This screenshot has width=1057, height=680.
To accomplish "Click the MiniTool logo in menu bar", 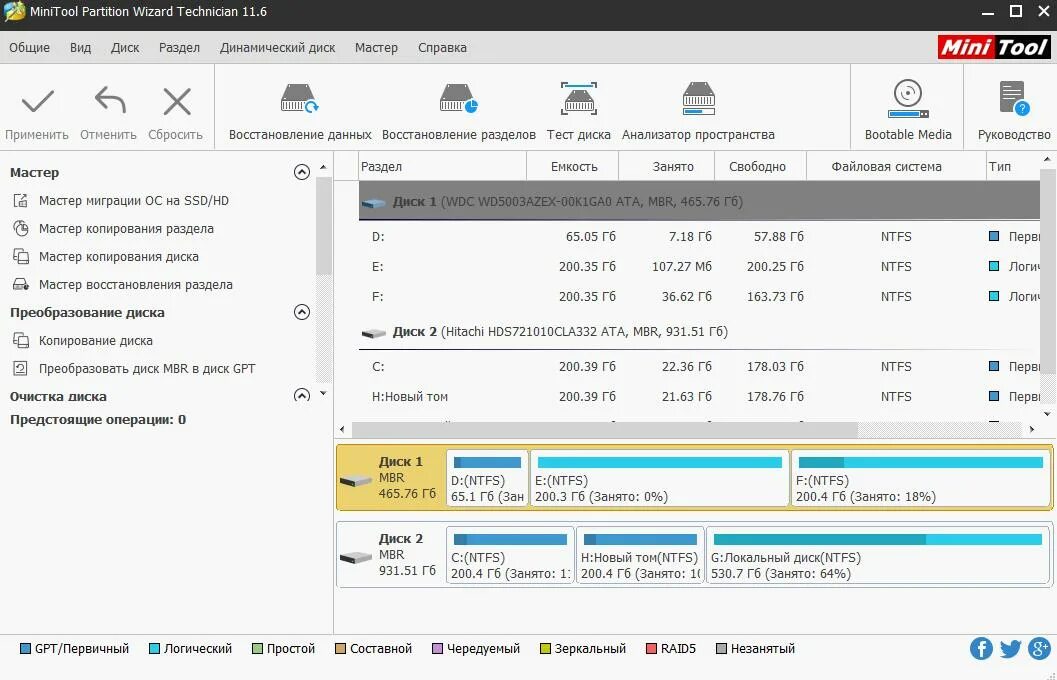I will click(x=994, y=47).
